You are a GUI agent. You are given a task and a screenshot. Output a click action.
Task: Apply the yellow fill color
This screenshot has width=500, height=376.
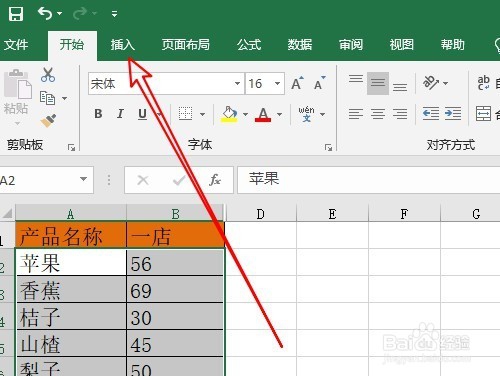click(229, 114)
